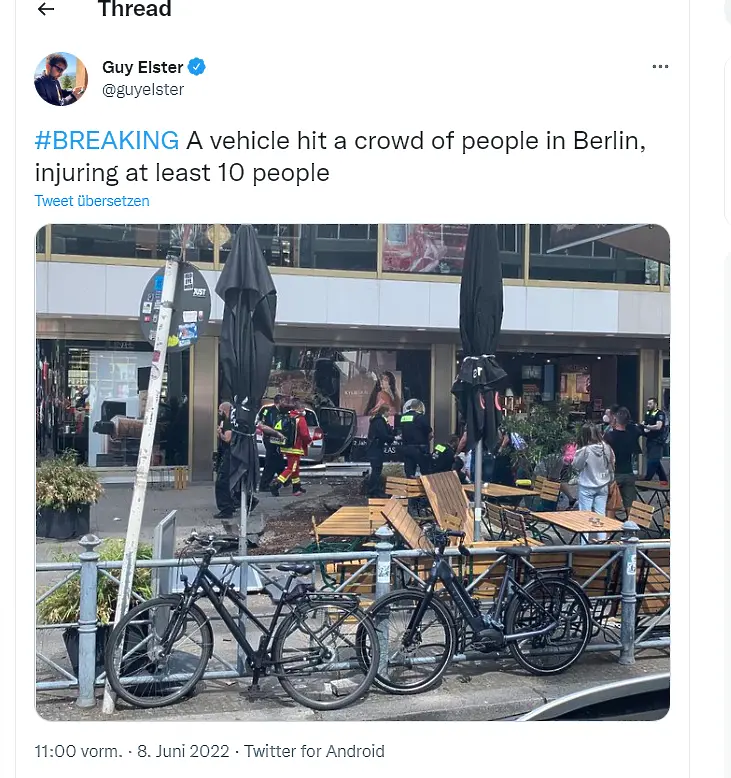Click the text 'A vehicle hit a crowd'
The image size is (731, 778).
click(x=313, y=140)
